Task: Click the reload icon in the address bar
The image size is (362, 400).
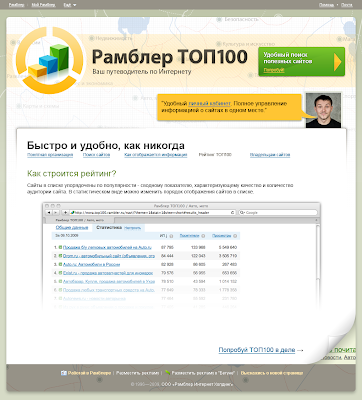Action: point(232,212)
